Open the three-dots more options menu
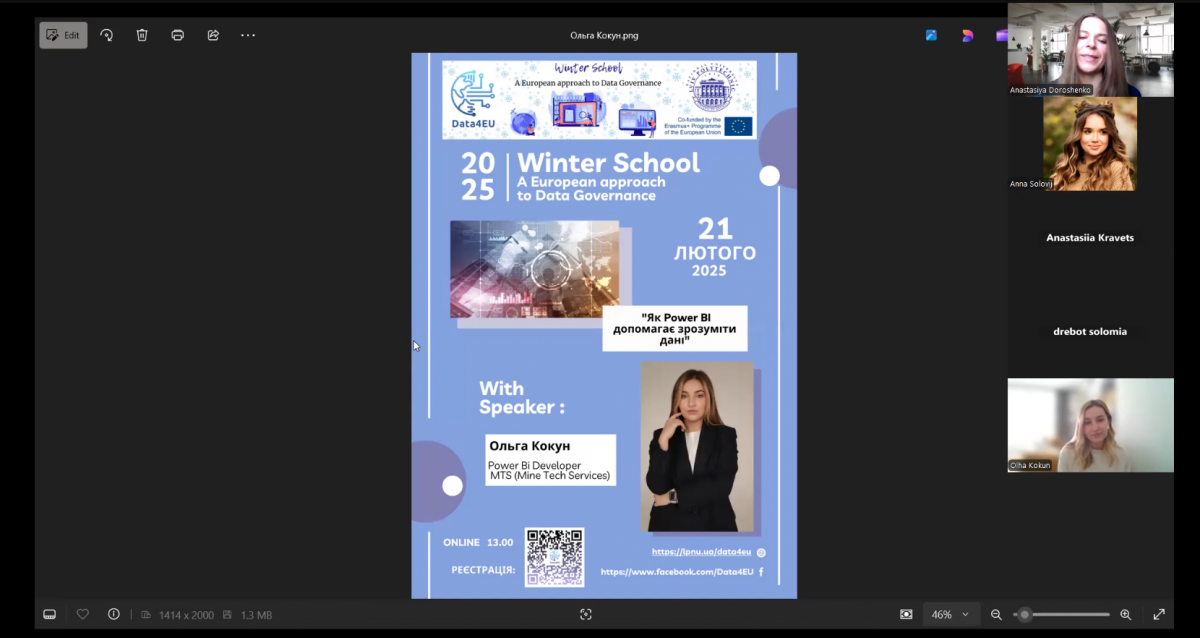 click(248, 35)
